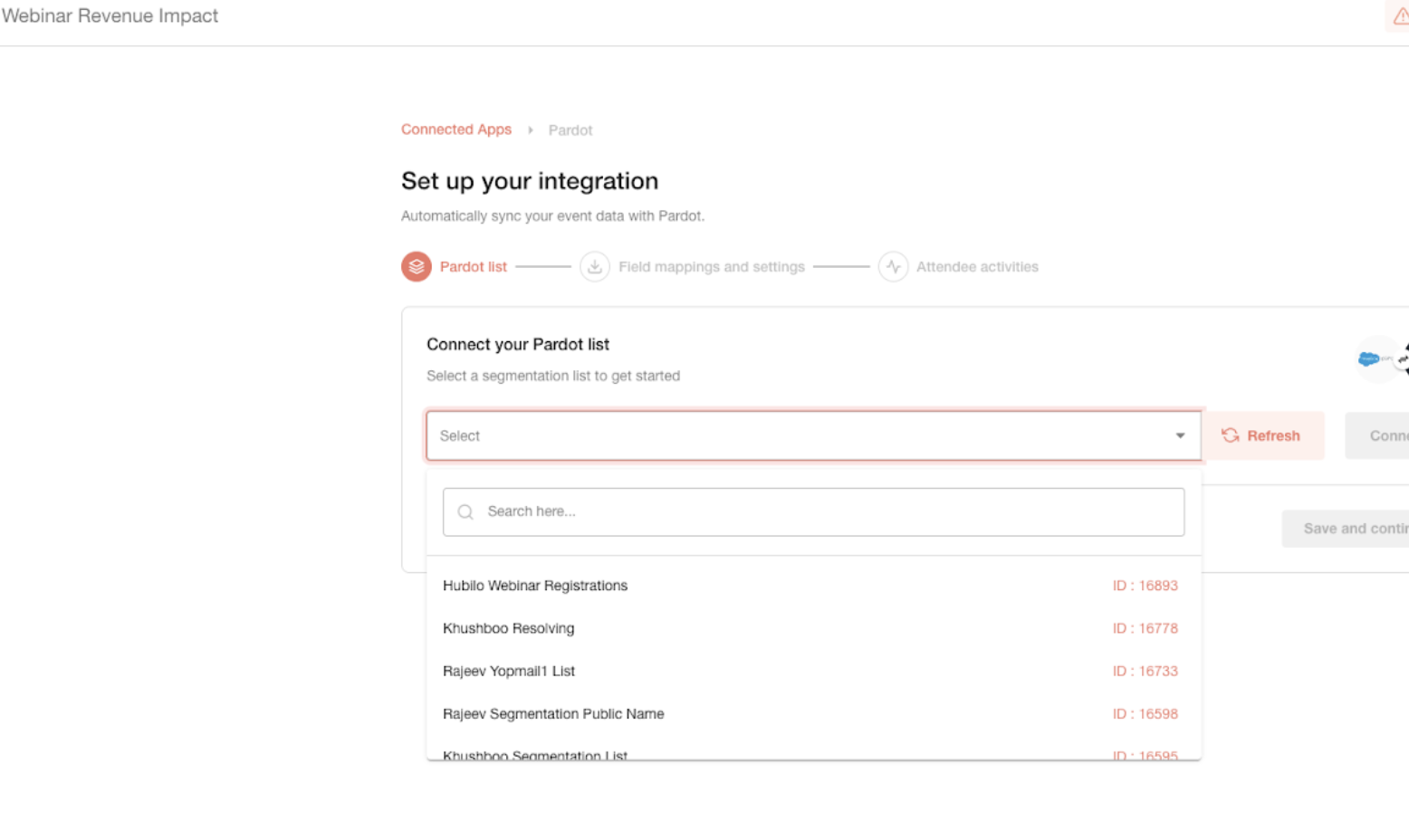Choose Hubilo Webinar Registrations from the list
Image resolution: width=1409 pixels, height=840 pixels.
[813, 586]
